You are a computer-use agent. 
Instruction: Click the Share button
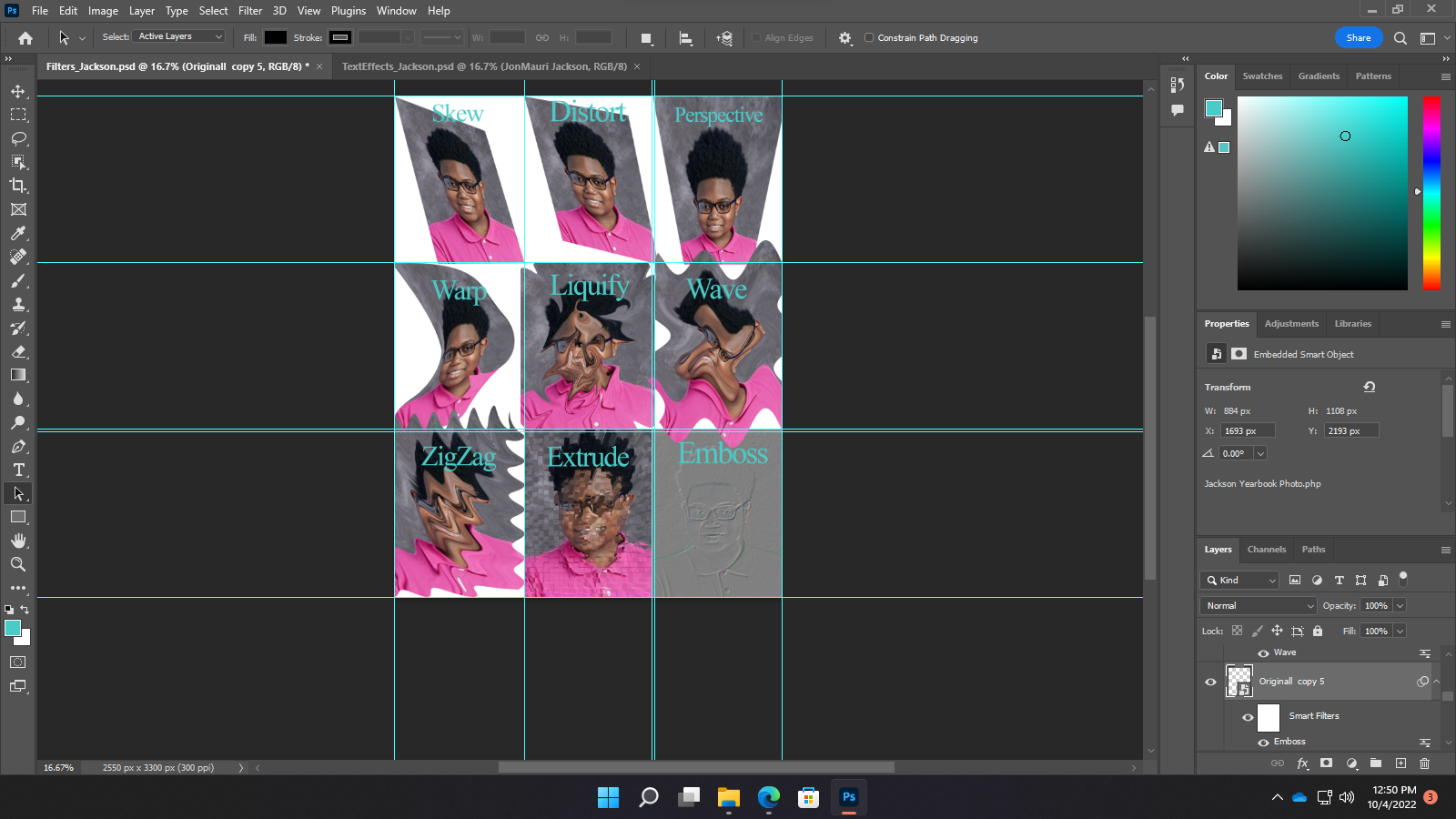[x=1359, y=38]
